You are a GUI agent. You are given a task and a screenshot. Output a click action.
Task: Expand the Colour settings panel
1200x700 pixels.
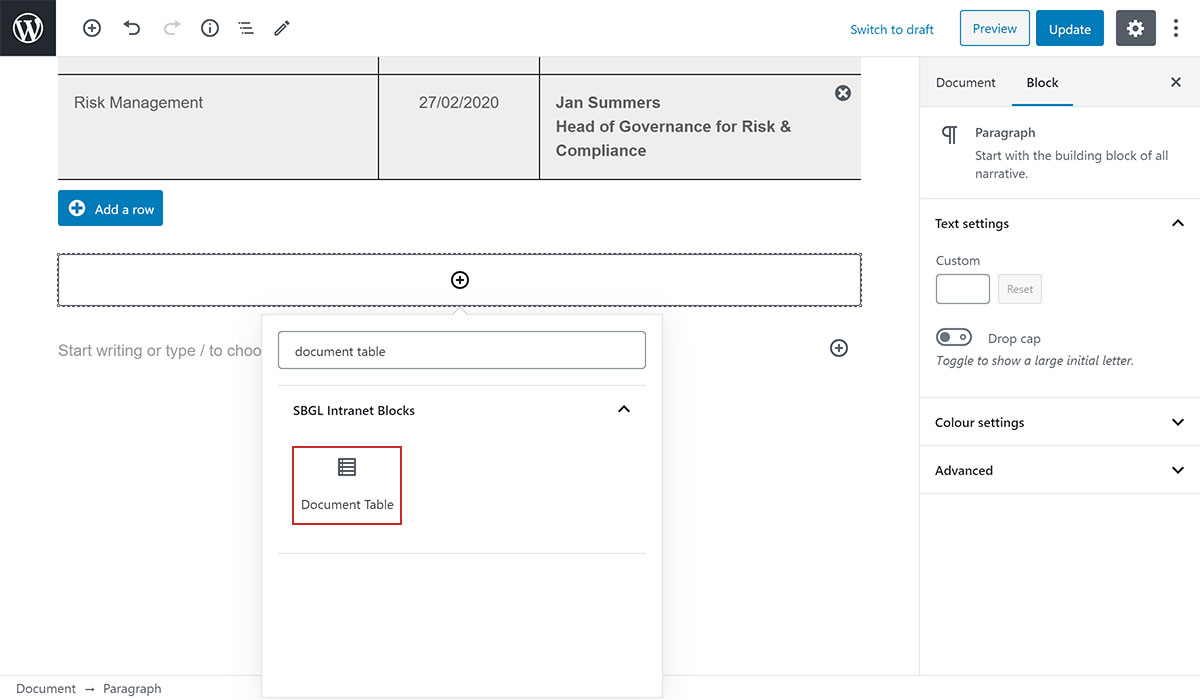[x=1177, y=422]
